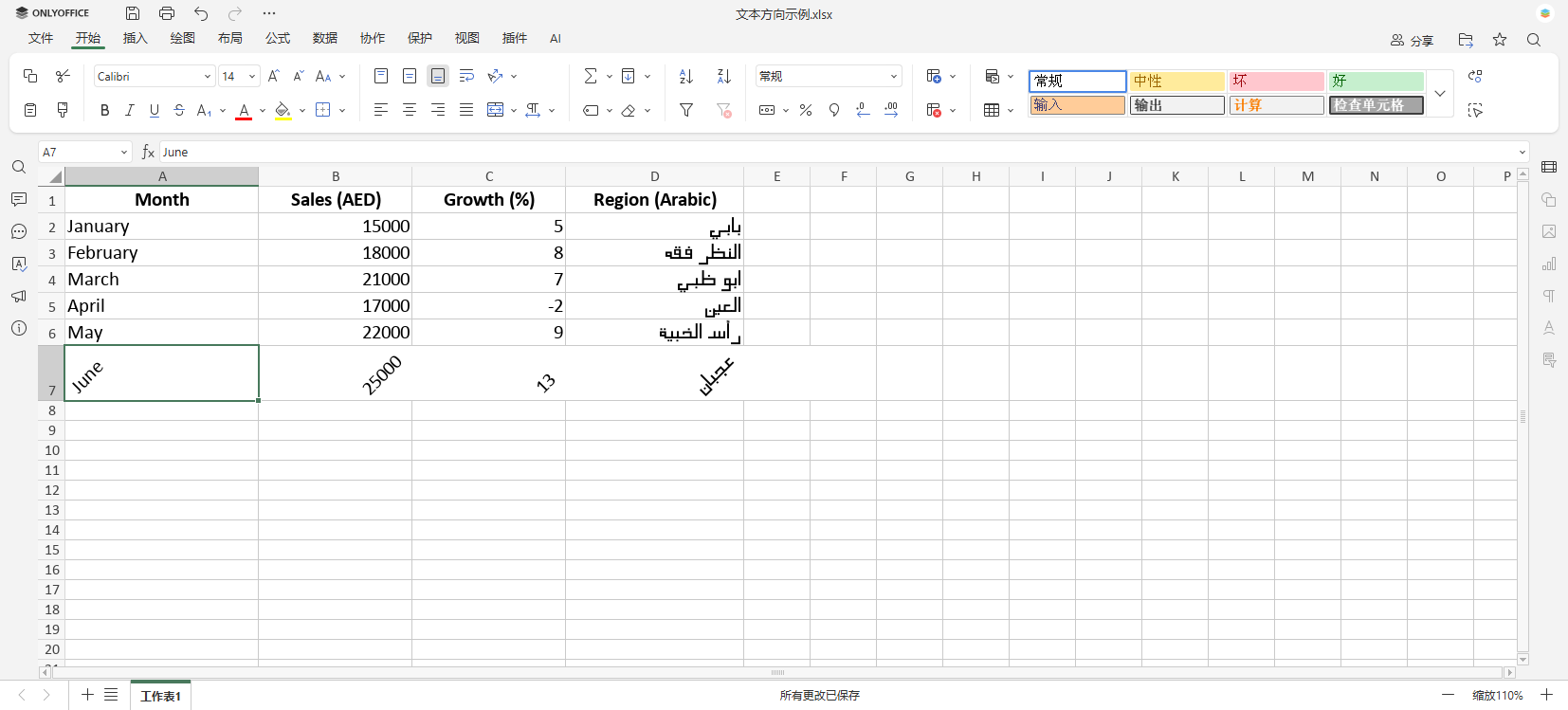
Task: Toggle strikethrough formatting
Action: click(x=179, y=110)
